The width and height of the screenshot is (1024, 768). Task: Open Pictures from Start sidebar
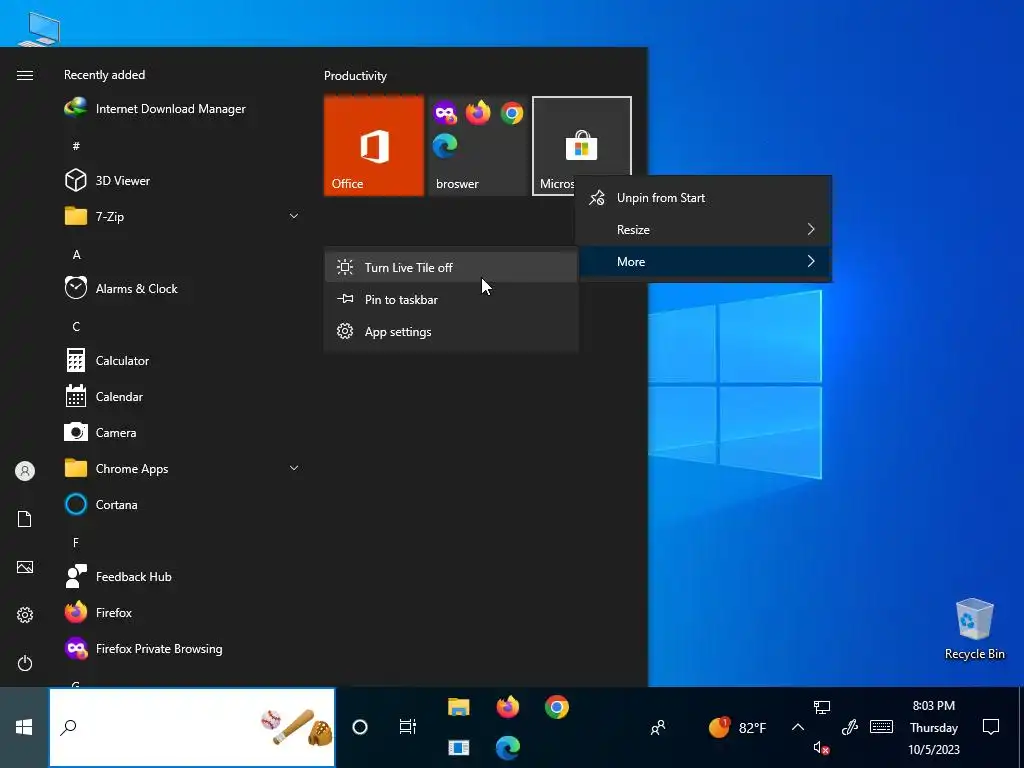[x=25, y=567]
